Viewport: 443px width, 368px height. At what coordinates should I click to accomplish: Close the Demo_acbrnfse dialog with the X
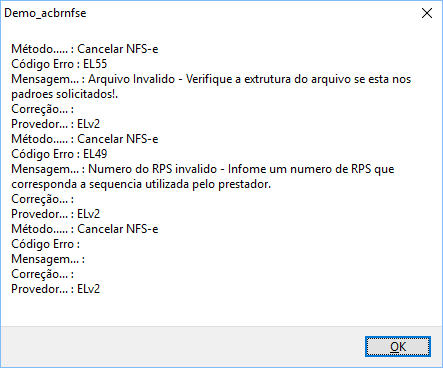click(x=427, y=13)
